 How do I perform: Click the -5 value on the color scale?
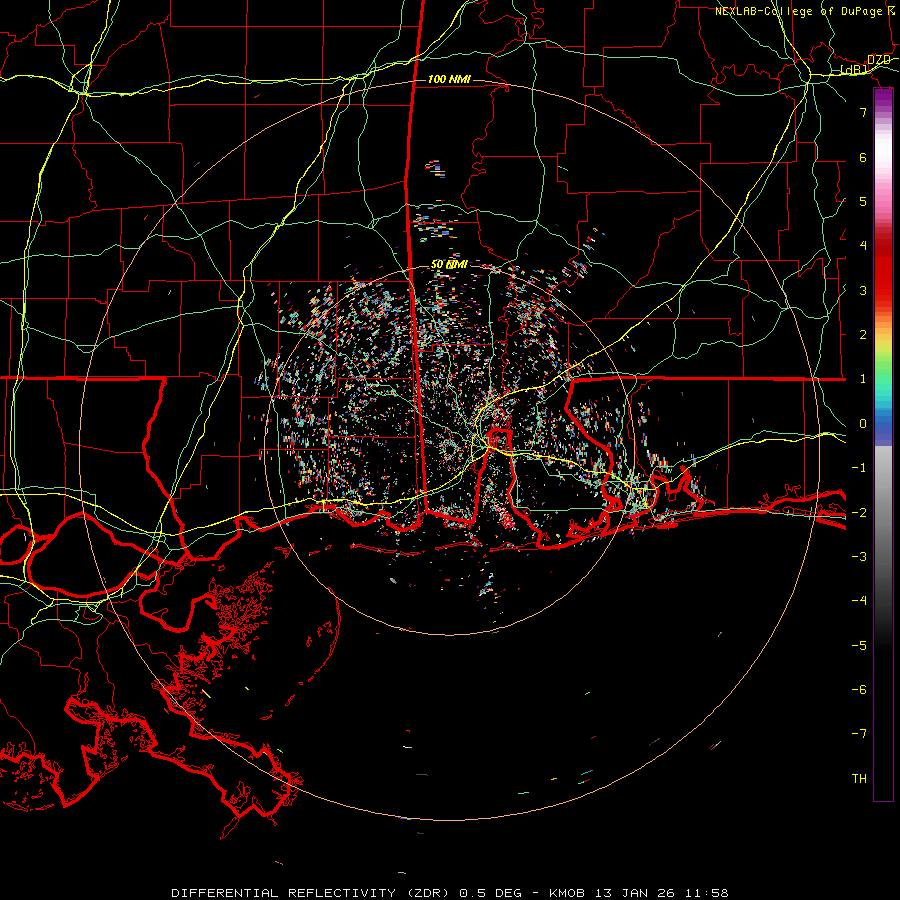click(859, 645)
